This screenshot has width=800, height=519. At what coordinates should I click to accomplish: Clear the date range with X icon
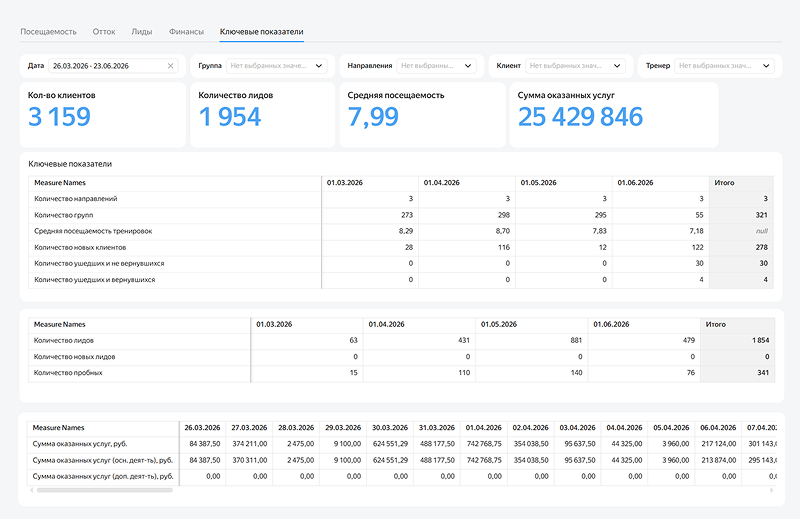(170, 66)
